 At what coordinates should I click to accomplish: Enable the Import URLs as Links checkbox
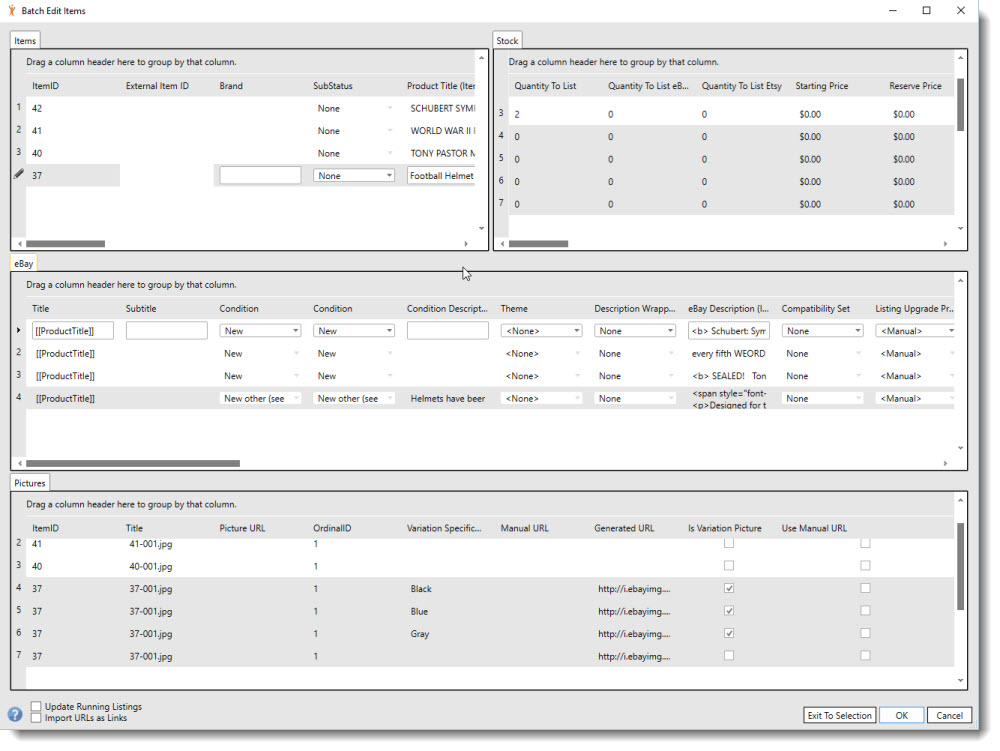pyautogui.click(x=36, y=718)
